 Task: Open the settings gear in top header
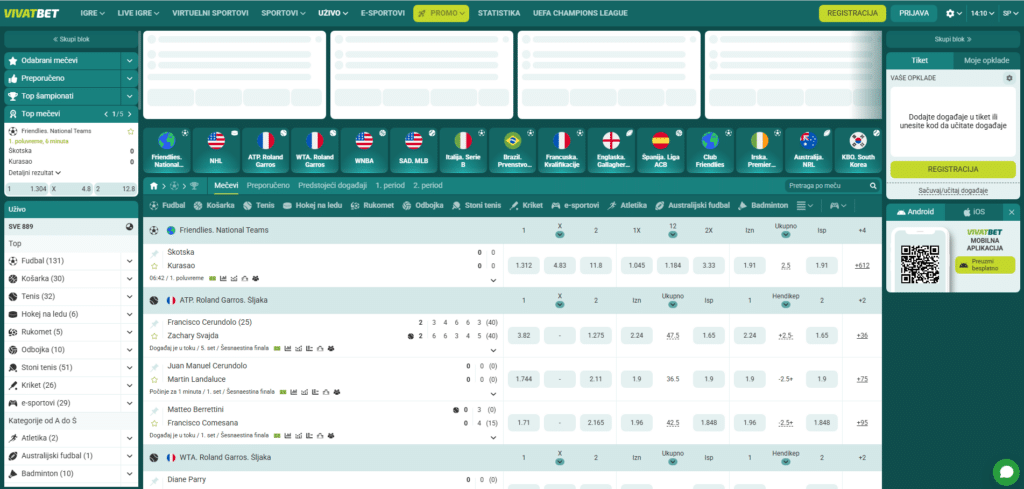click(x=950, y=13)
